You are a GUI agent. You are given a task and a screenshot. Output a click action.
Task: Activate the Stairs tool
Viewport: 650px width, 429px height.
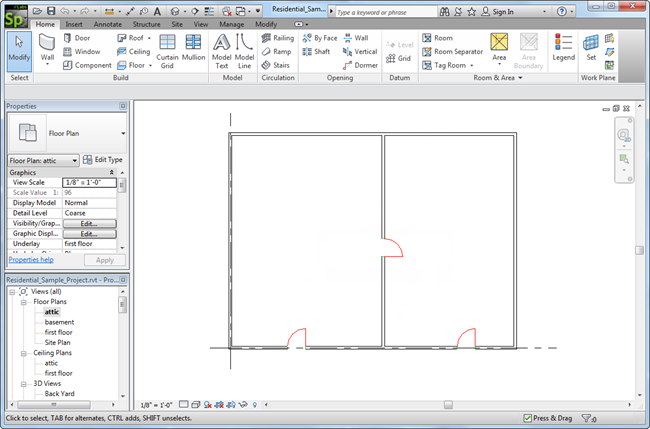click(x=274, y=65)
